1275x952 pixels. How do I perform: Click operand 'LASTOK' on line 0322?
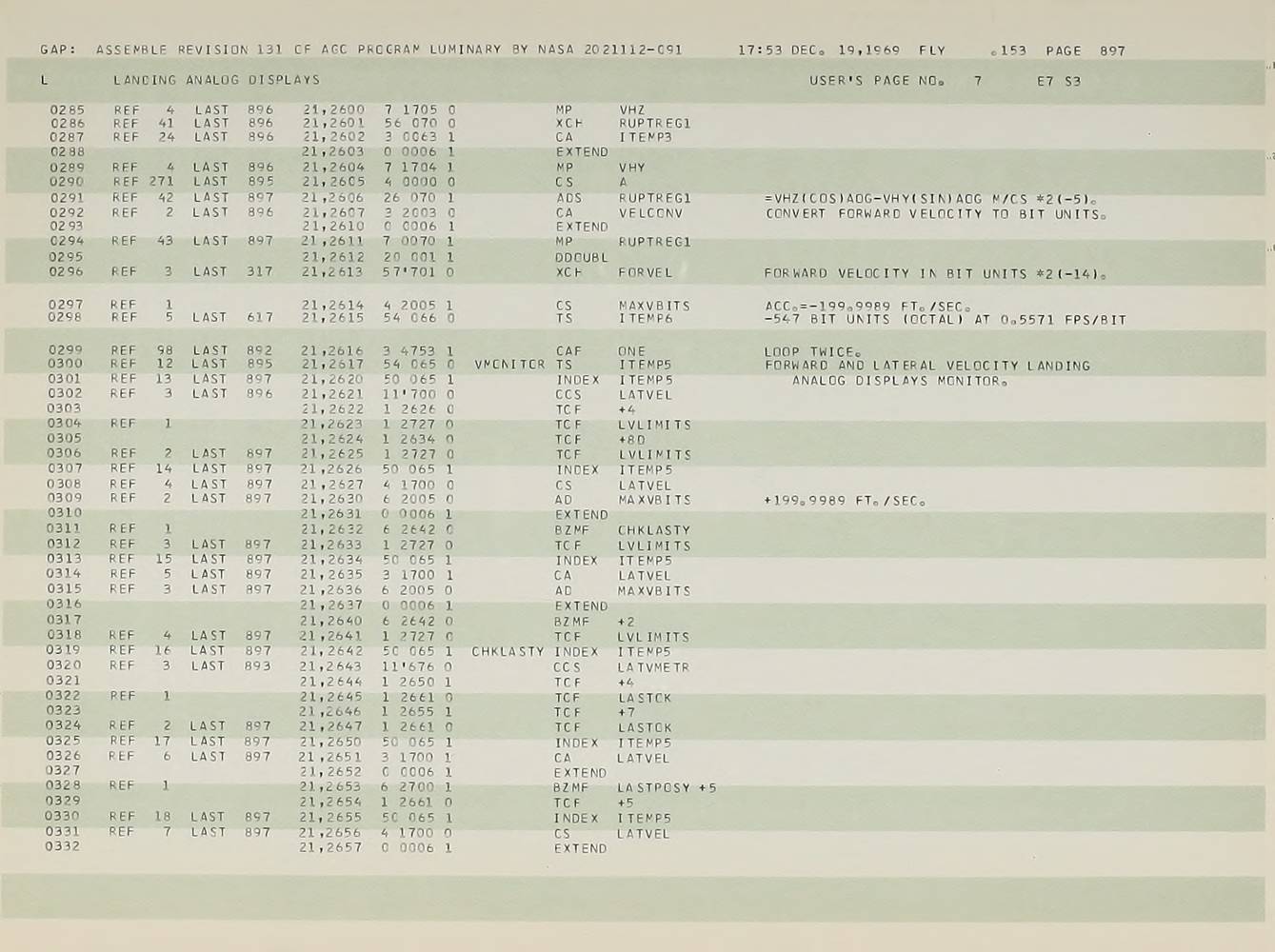click(644, 698)
